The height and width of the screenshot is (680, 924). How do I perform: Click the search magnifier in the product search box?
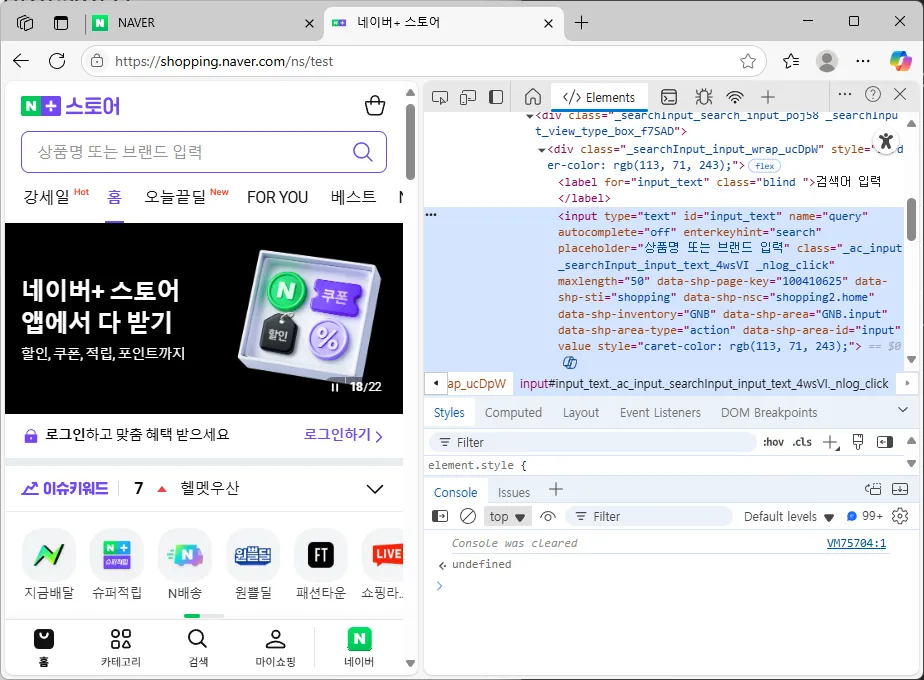tap(362, 152)
